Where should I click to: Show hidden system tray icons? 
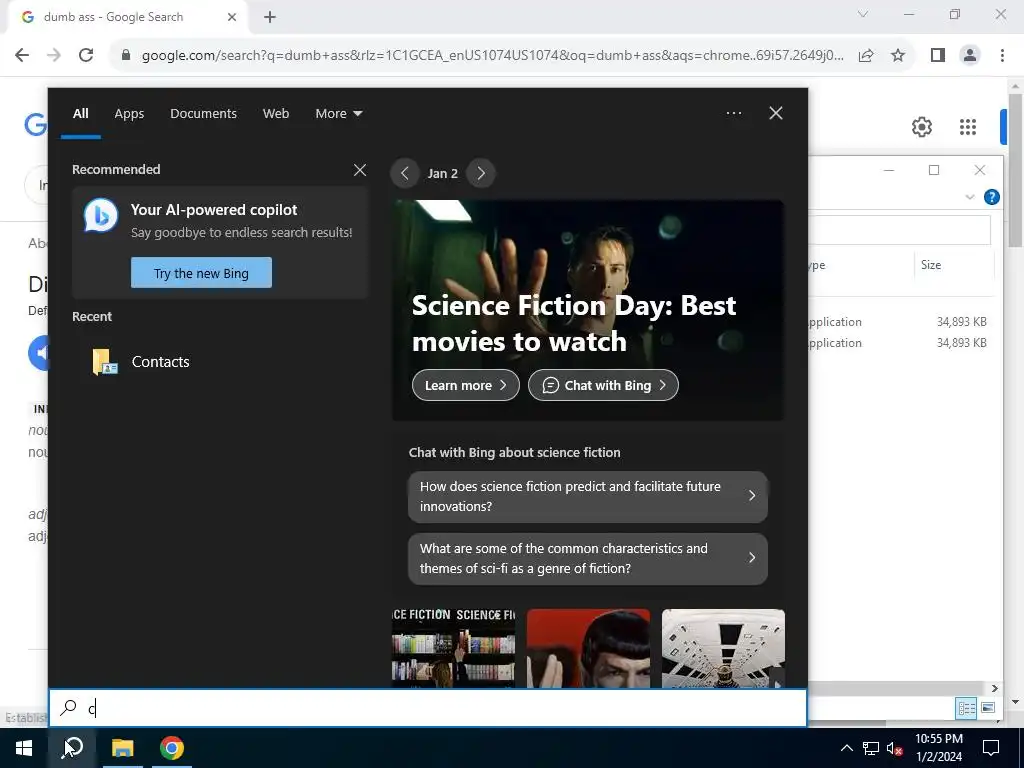(x=846, y=748)
